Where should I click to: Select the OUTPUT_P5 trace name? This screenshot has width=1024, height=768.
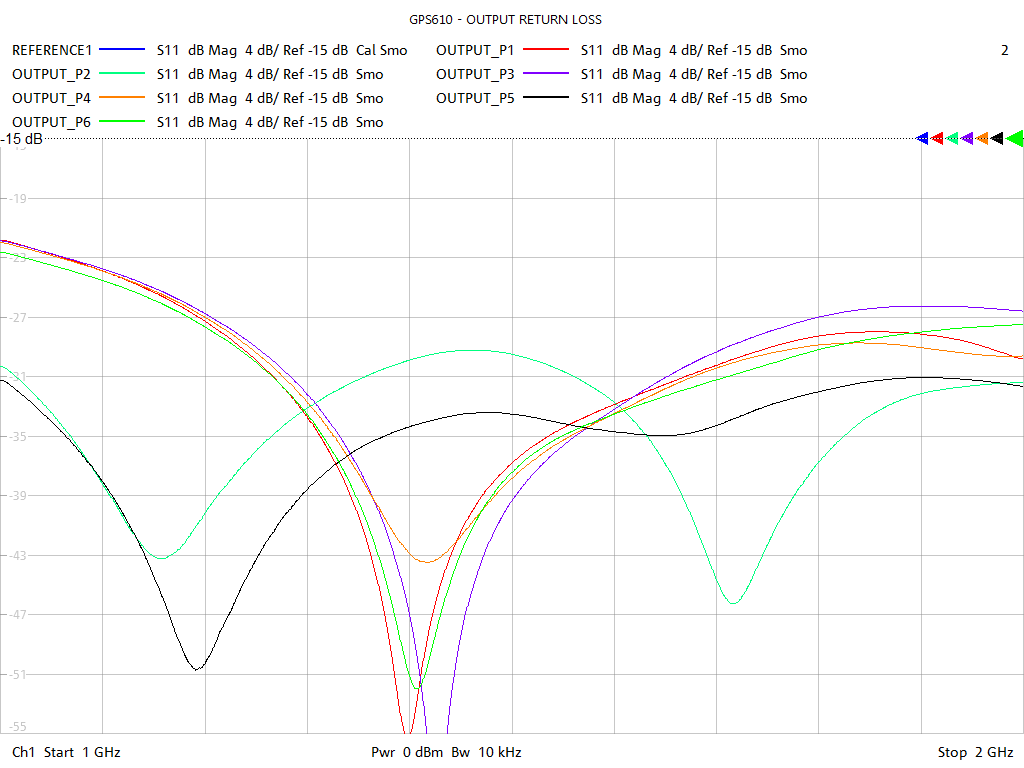[475, 98]
